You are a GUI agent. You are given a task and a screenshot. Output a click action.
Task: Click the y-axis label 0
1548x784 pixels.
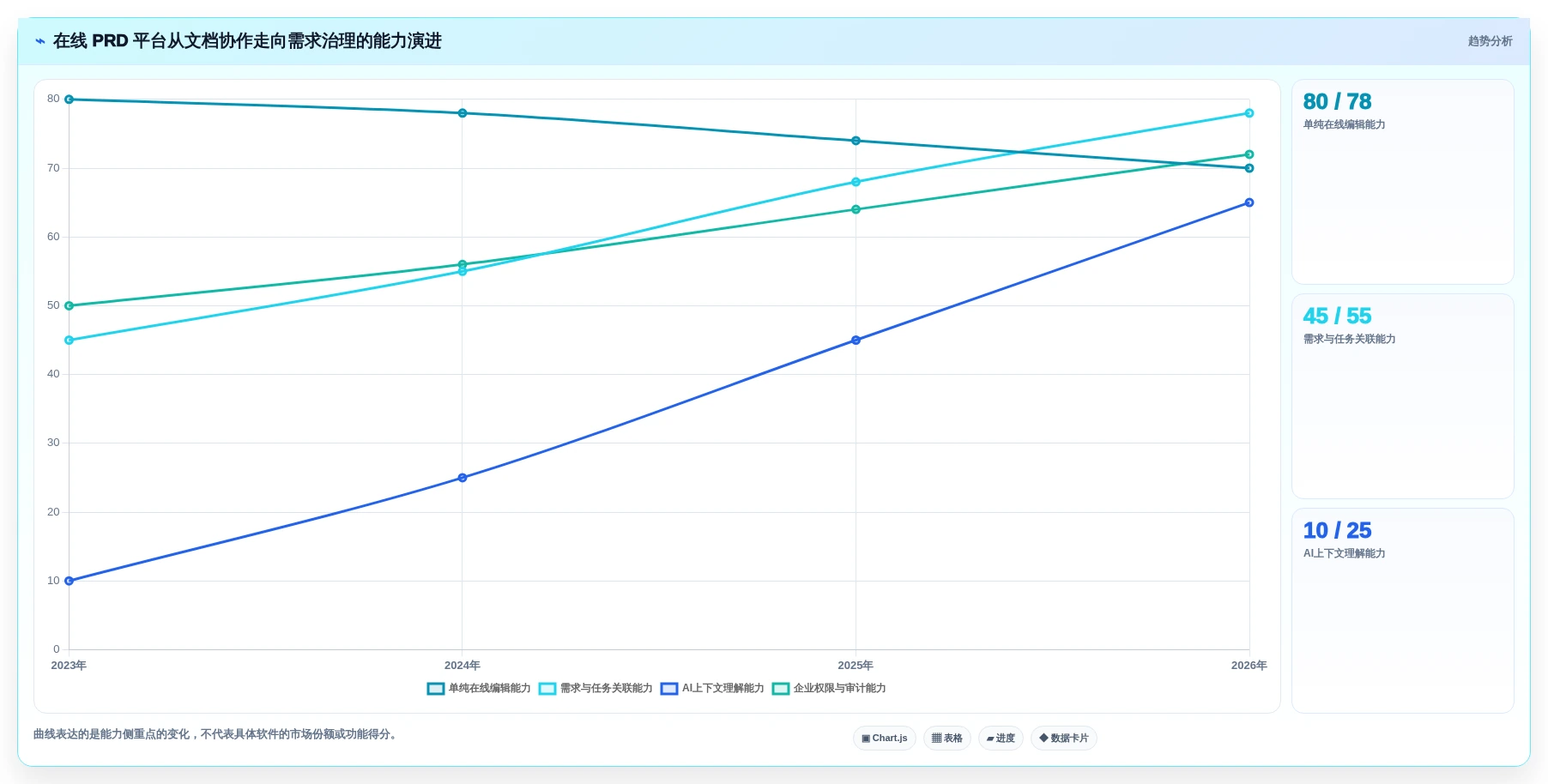pyautogui.click(x=57, y=649)
